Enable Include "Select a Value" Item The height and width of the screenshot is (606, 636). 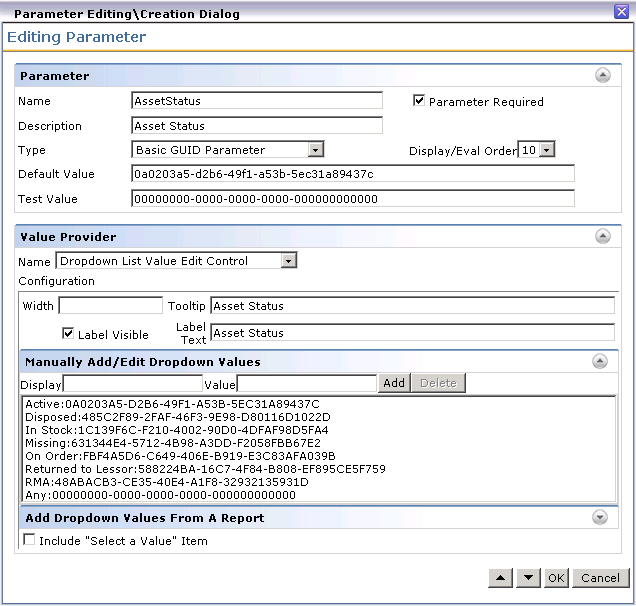pyautogui.click(x=28, y=541)
